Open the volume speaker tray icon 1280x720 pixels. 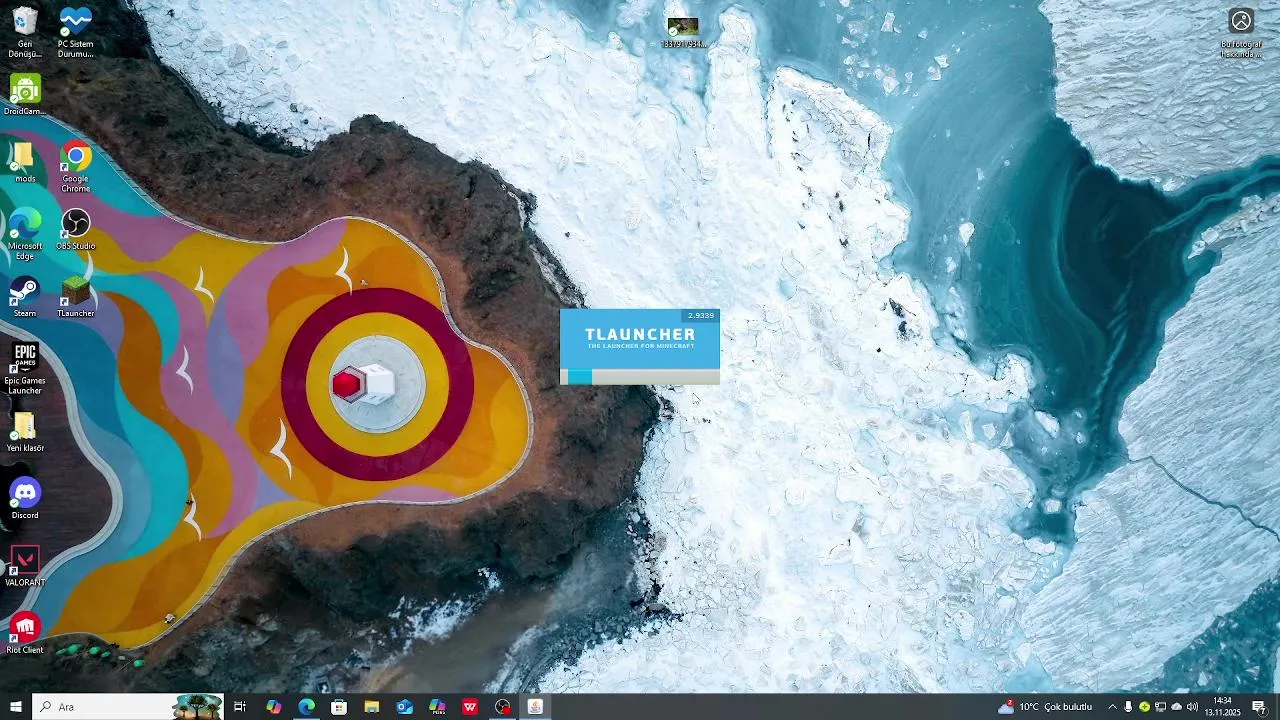click(x=1192, y=707)
